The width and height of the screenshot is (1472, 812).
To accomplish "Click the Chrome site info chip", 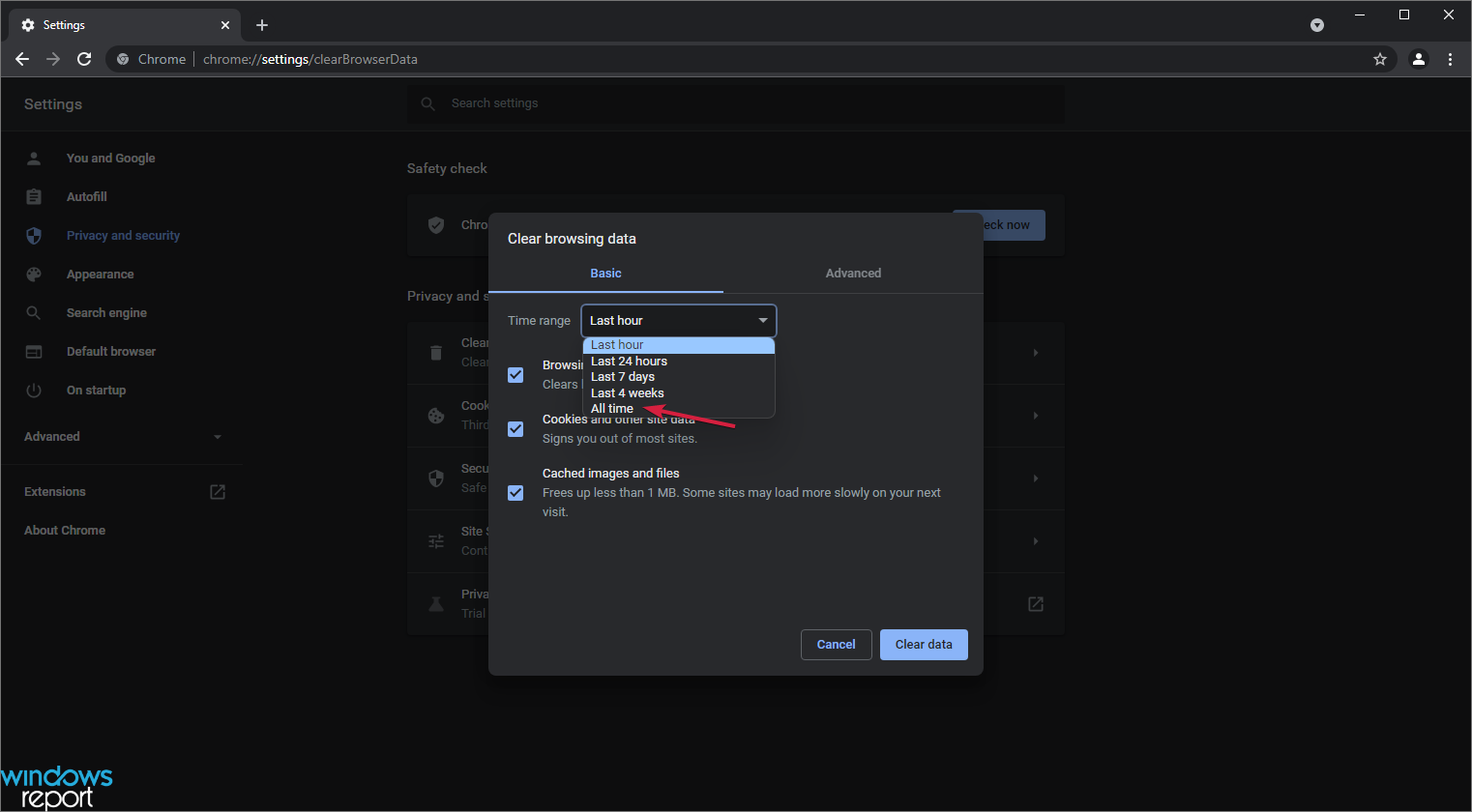I will [x=151, y=59].
